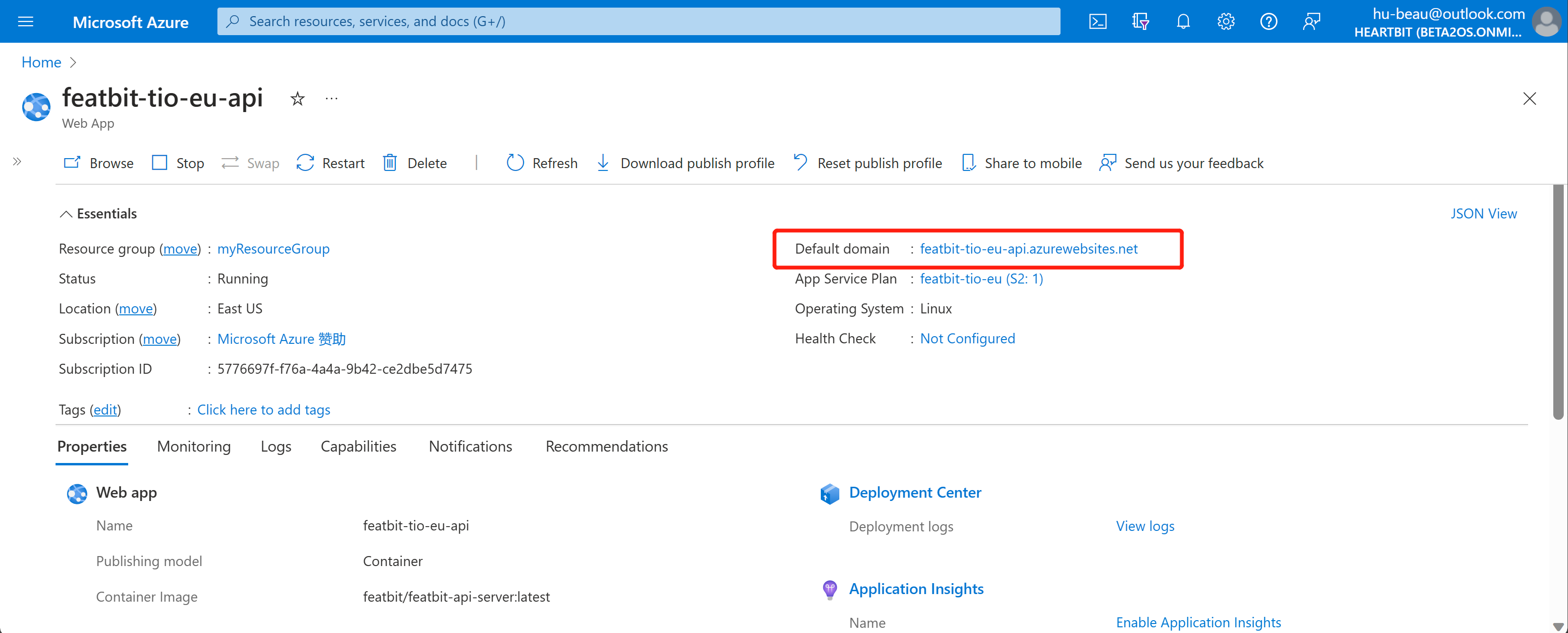Refresh the overview page
Viewport: 1568px width, 633px height.
pyautogui.click(x=542, y=163)
